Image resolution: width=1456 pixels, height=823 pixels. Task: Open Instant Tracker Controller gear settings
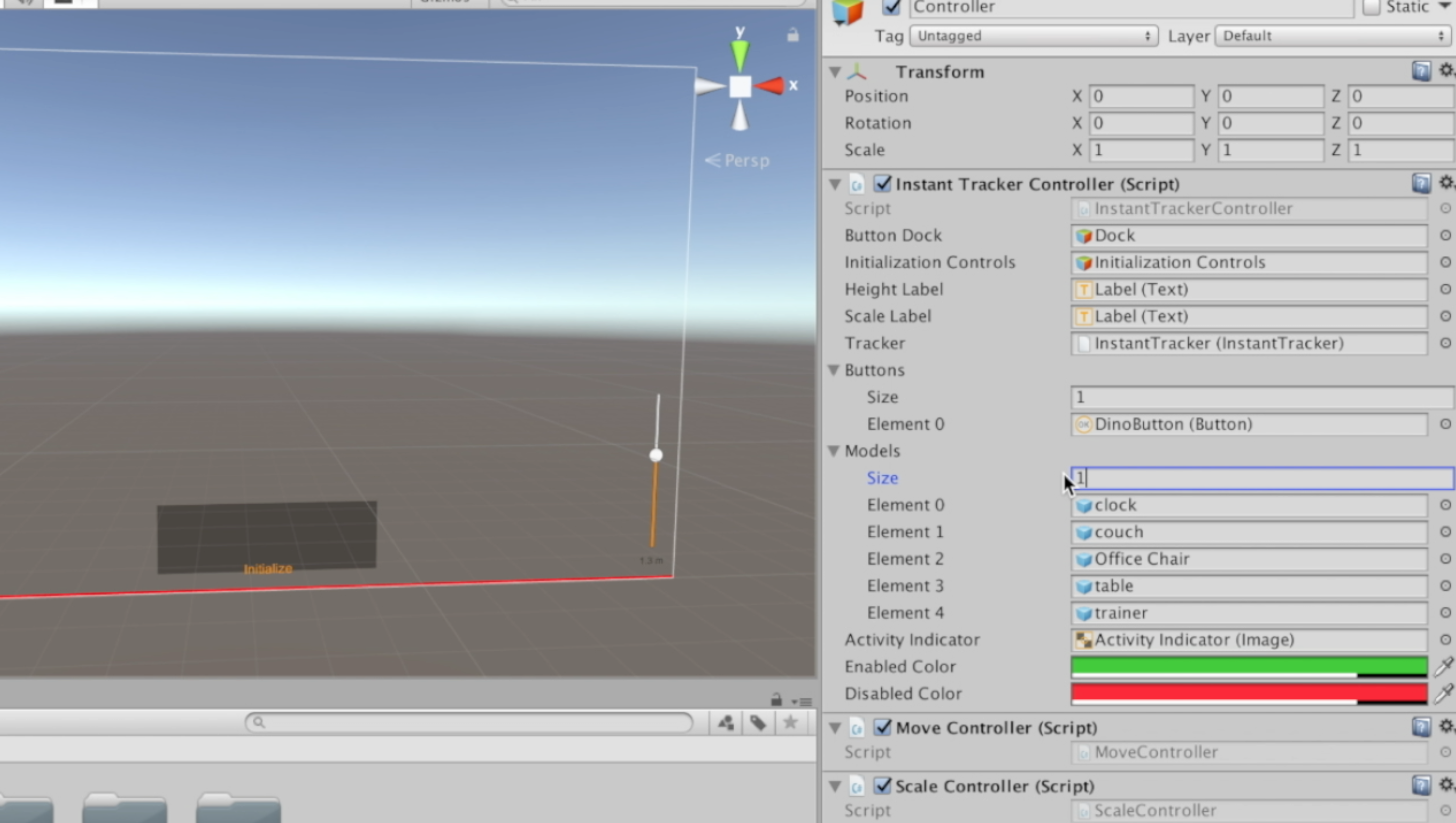[x=1446, y=182]
